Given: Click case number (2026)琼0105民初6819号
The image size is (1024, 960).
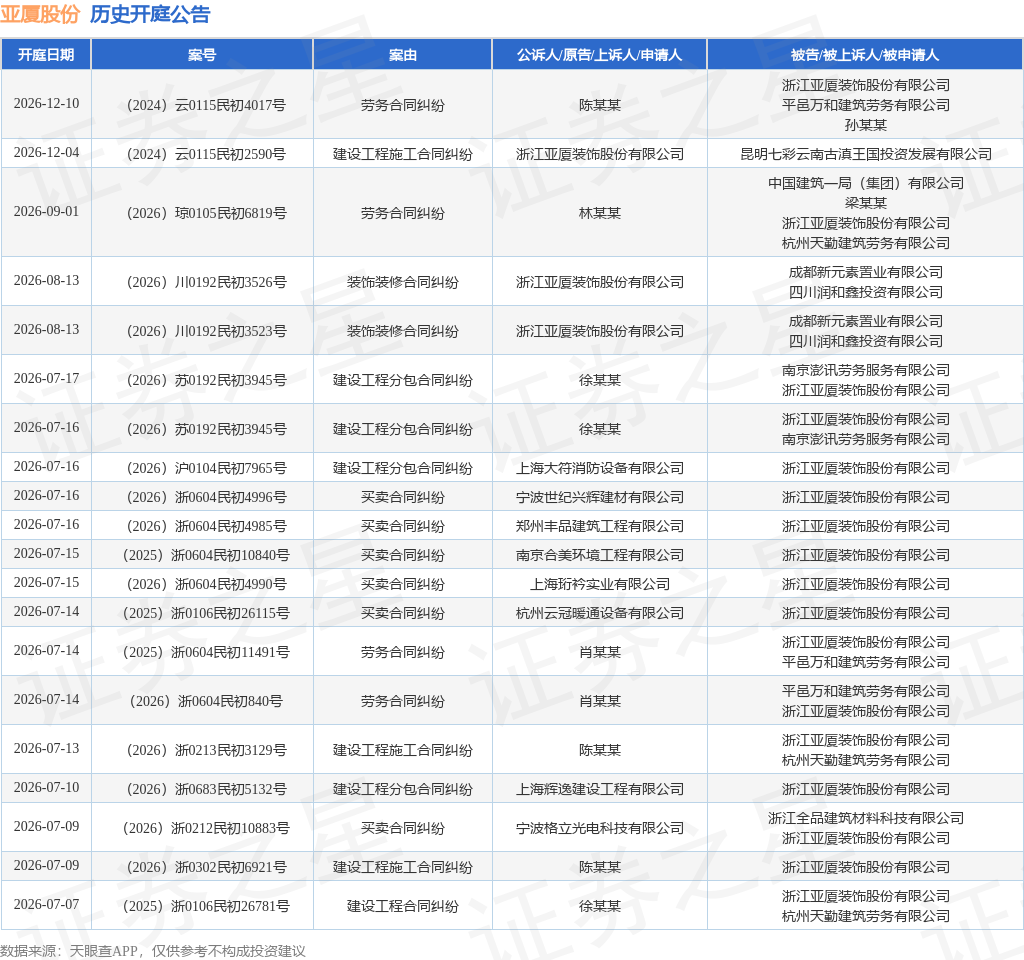Looking at the screenshot, I should tap(206, 214).
